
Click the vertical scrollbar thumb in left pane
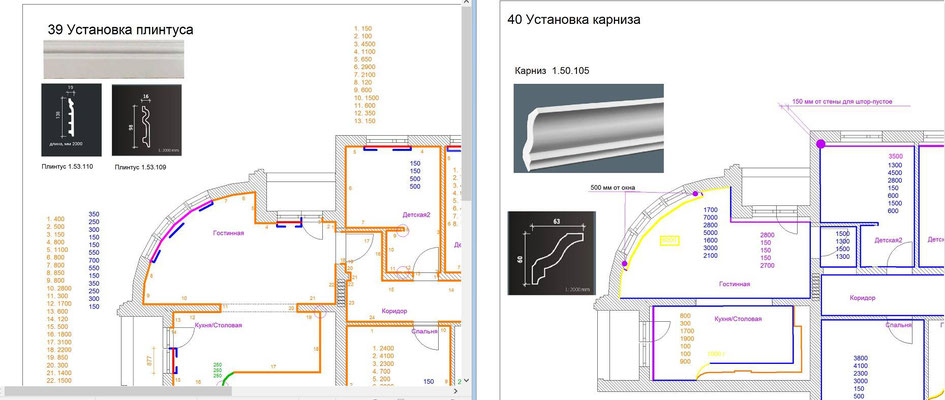click(x=466, y=105)
